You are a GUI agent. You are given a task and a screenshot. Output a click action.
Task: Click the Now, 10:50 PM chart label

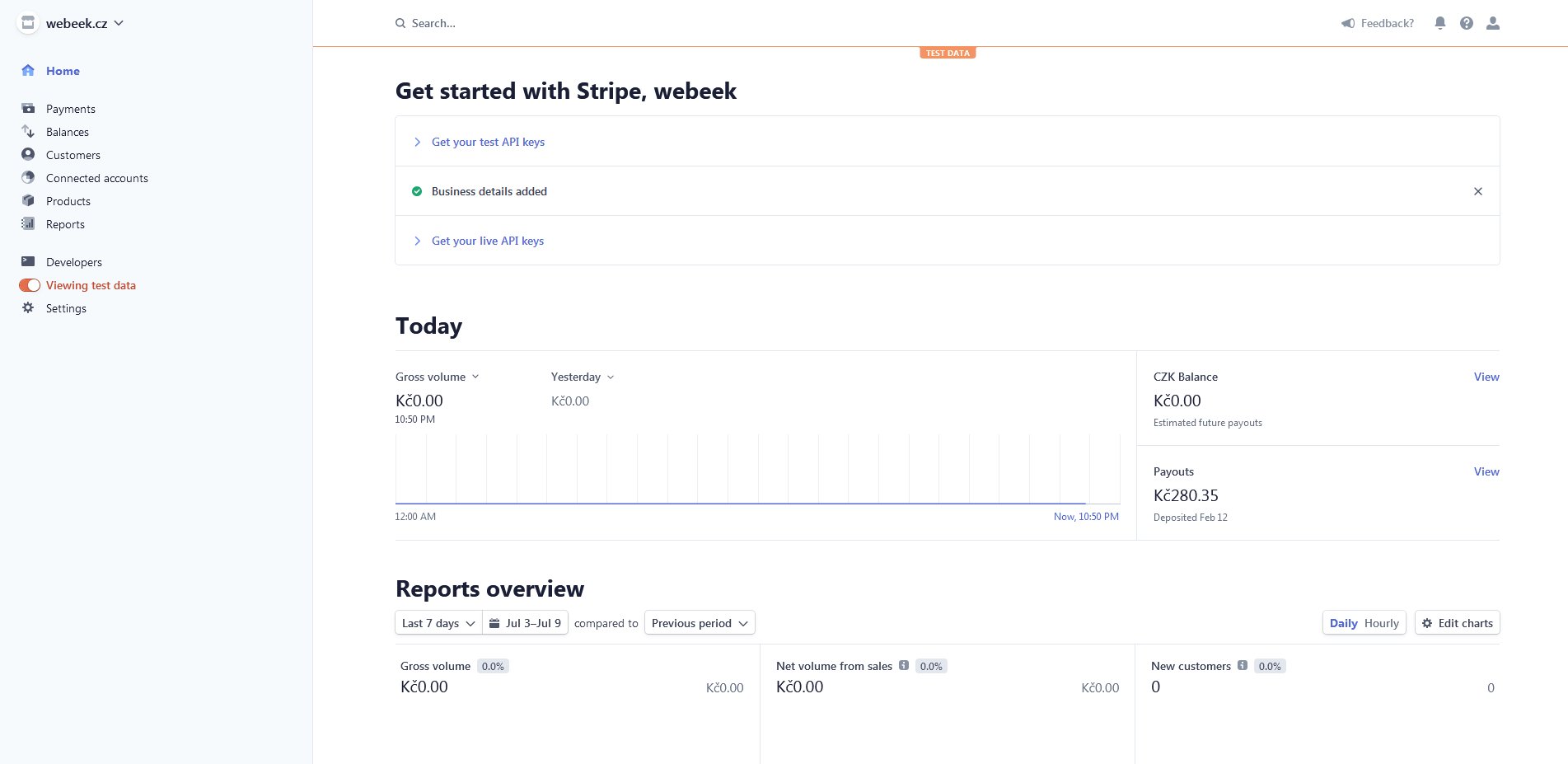pyautogui.click(x=1086, y=517)
